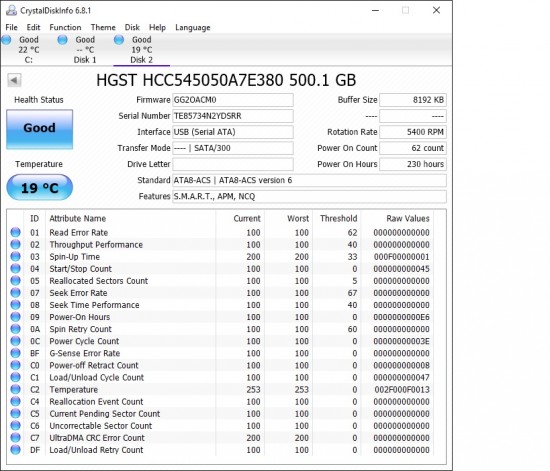Click the CrystalDiskInfo app icon in title bar
550x471 pixels.
11,11
